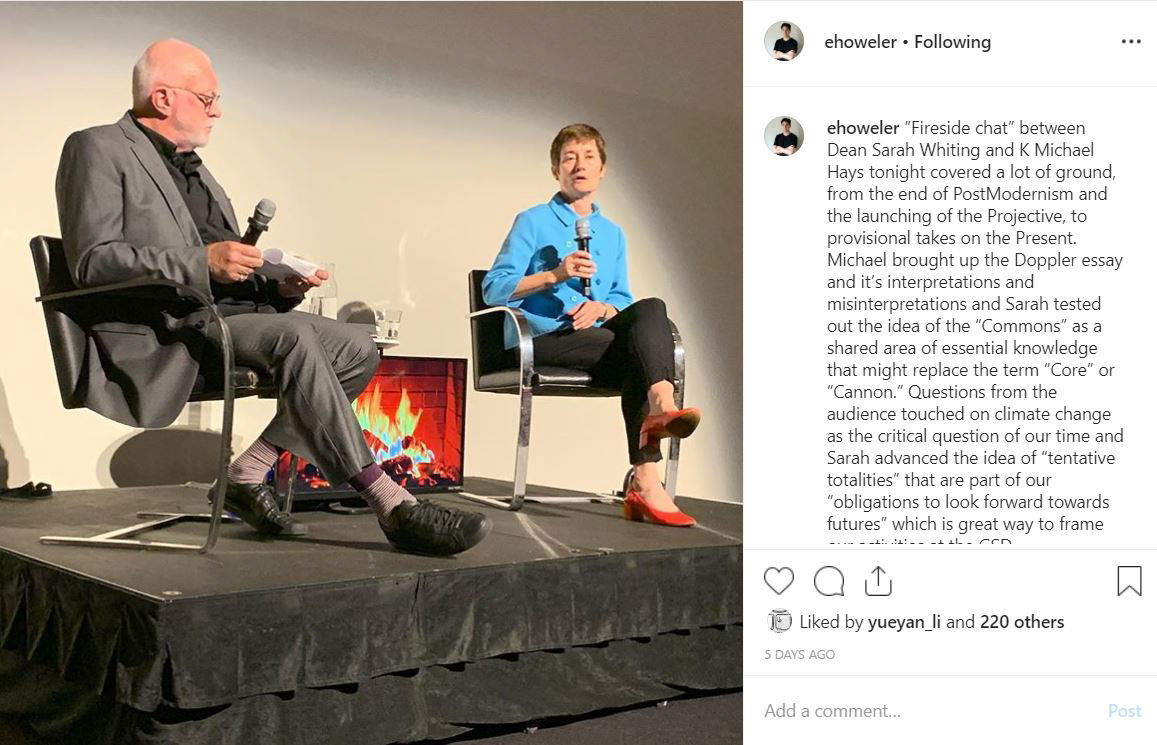Viewport: 1157px width, 745px height.
Task: Toggle the Following status button
Action: [953, 42]
